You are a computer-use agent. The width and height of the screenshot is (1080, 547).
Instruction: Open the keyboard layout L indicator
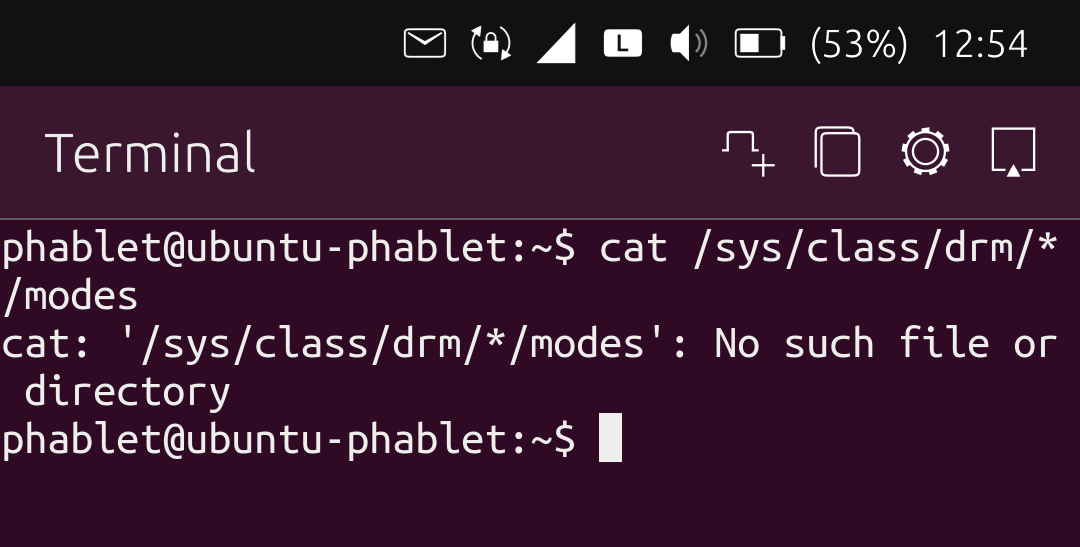click(x=623, y=43)
